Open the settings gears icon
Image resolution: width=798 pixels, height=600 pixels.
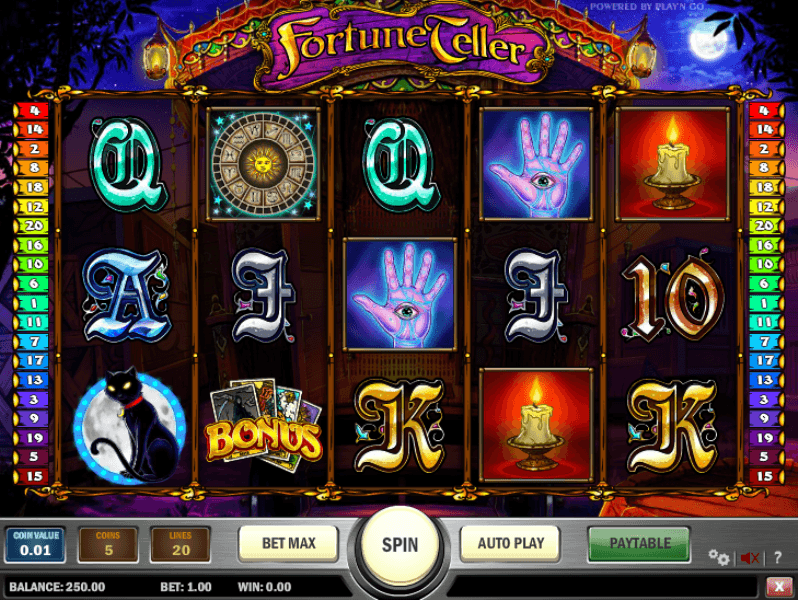pos(719,557)
